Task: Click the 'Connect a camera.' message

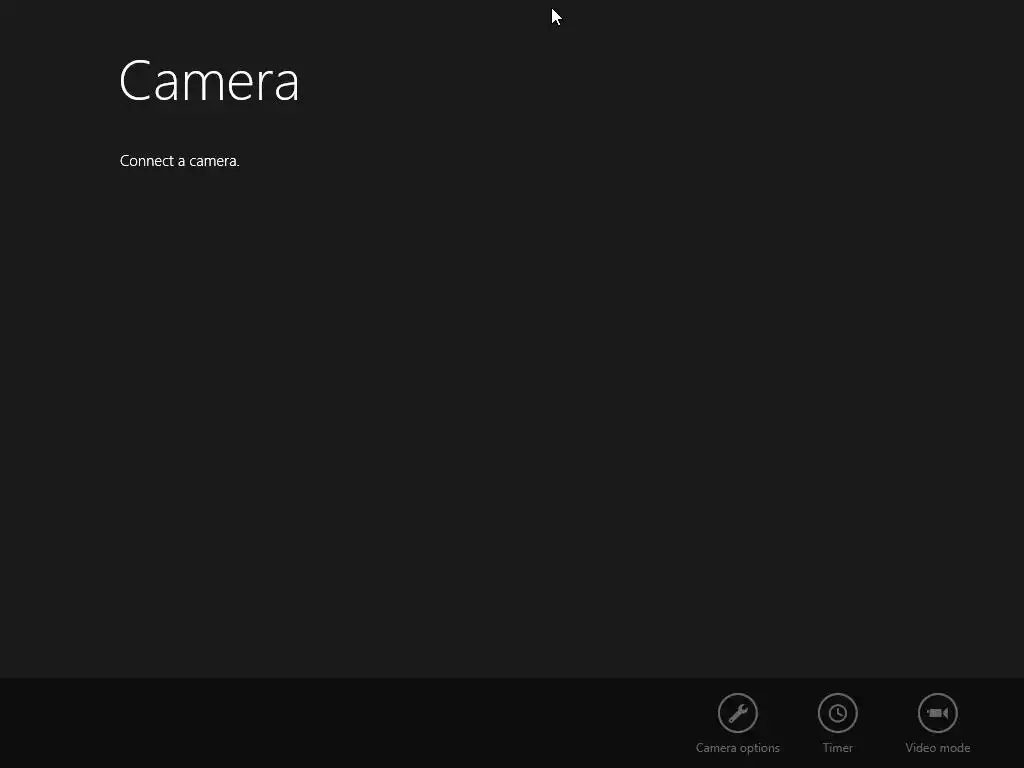Action: [180, 161]
